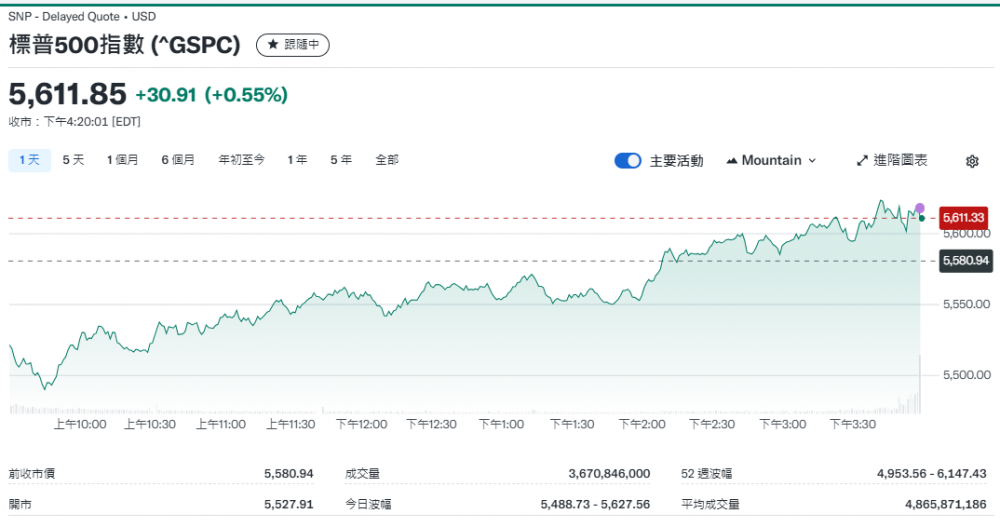Show the 全部 full history range

387,160
